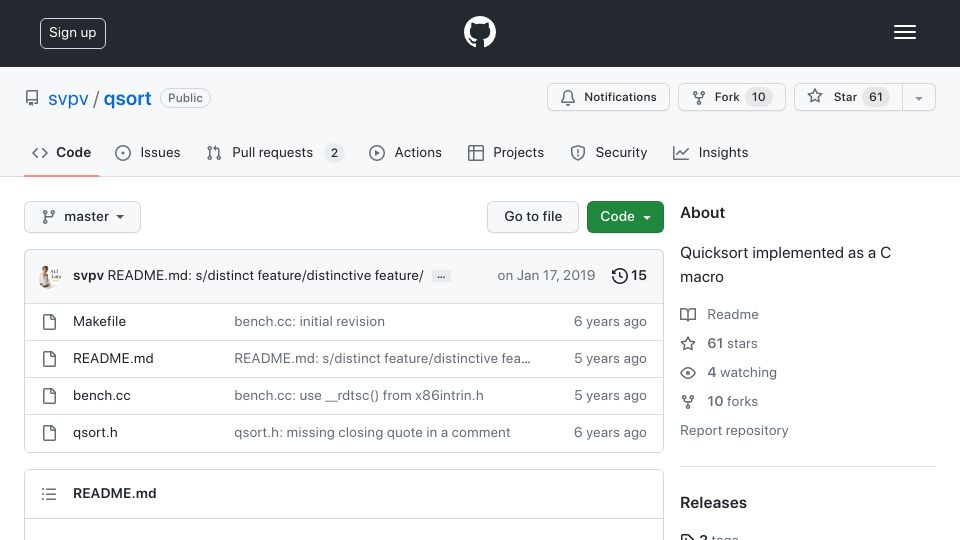Click the Public badge label
Viewport: 960px width, 540px height.
pos(185,98)
